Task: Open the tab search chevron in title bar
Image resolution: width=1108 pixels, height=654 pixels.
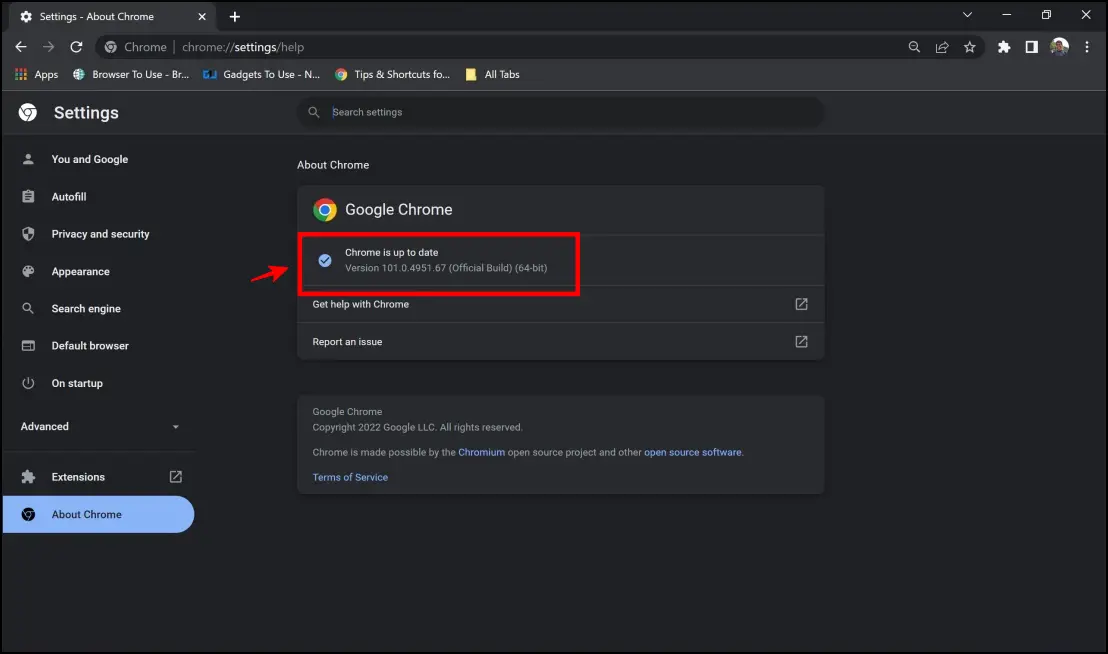Action: [967, 14]
